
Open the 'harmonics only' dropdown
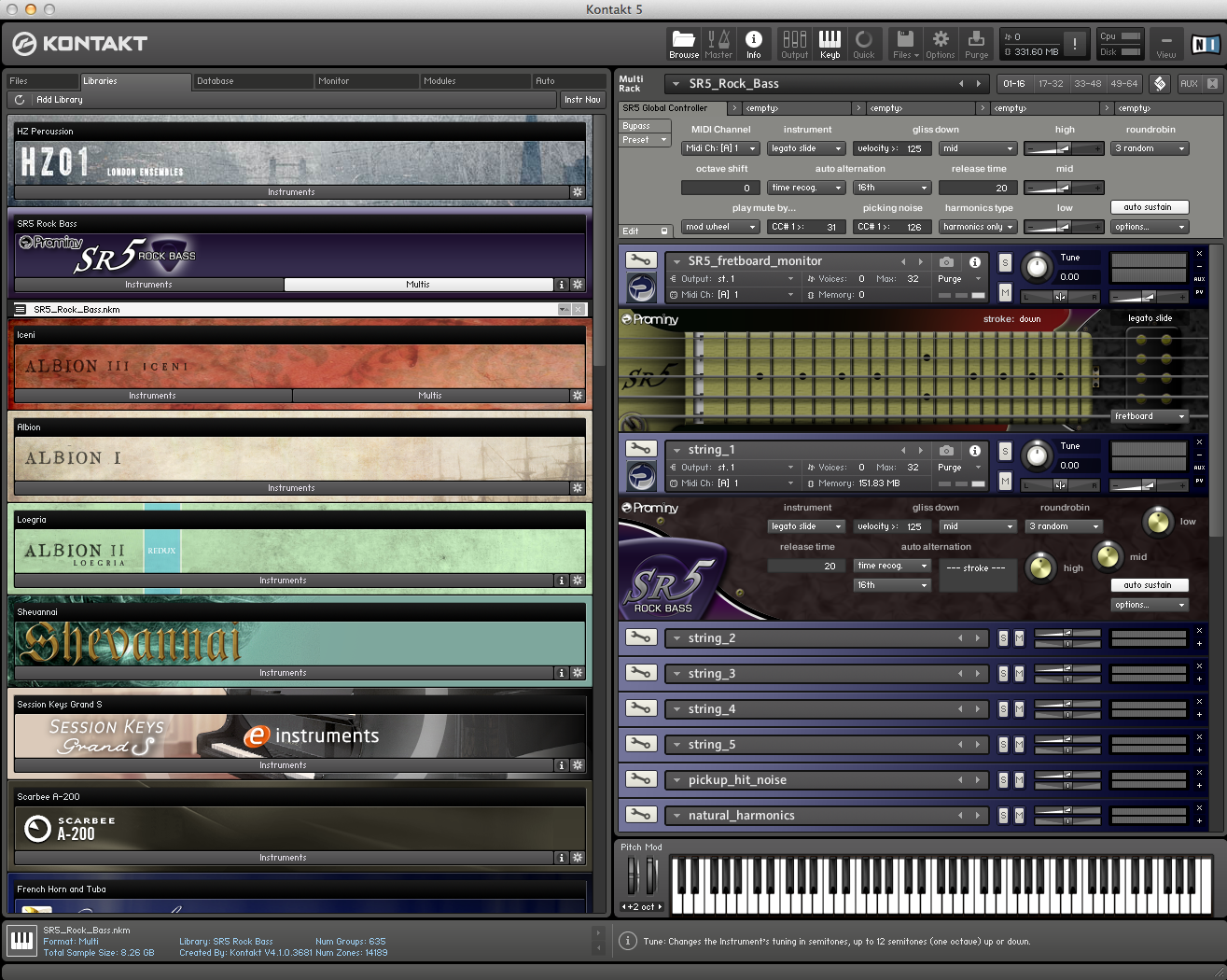pyautogui.click(x=977, y=227)
